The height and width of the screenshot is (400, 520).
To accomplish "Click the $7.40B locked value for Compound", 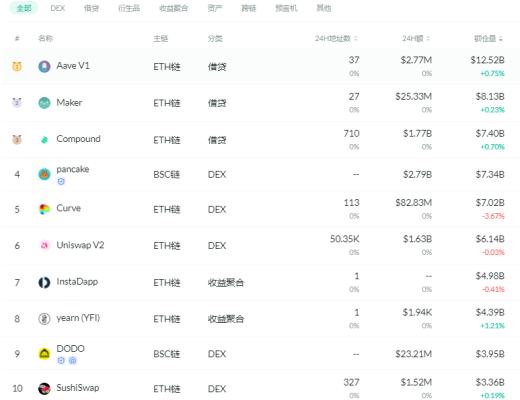I will [490, 133].
